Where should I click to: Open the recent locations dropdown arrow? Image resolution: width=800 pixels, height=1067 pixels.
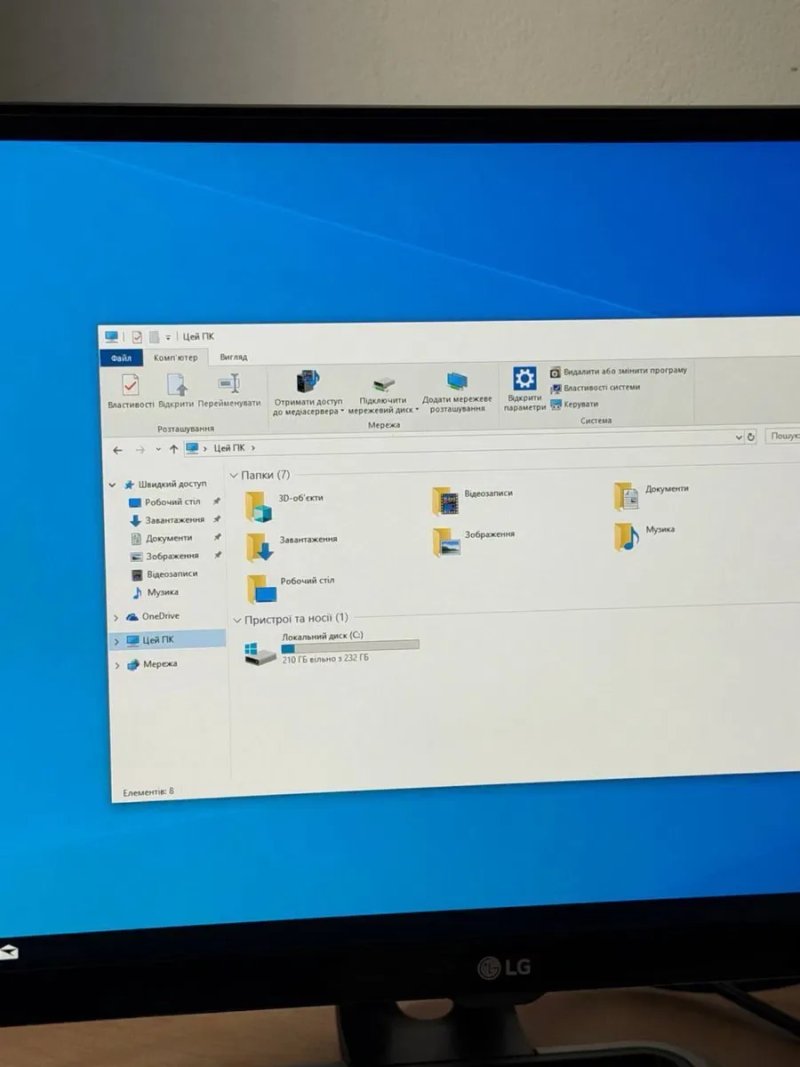(158, 449)
